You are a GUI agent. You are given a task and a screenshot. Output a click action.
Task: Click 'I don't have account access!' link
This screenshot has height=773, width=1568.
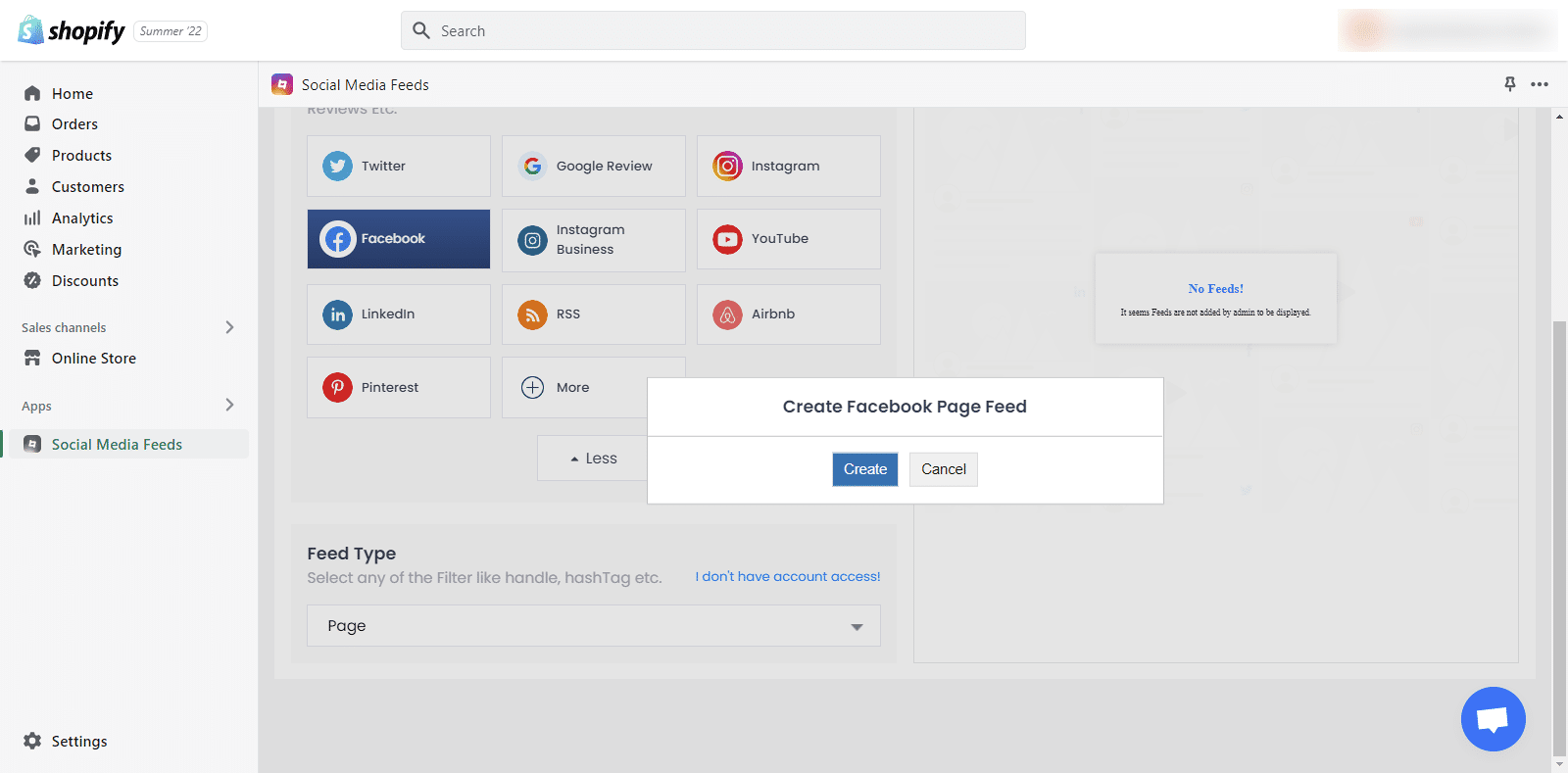pyautogui.click(x=788, y=577)
